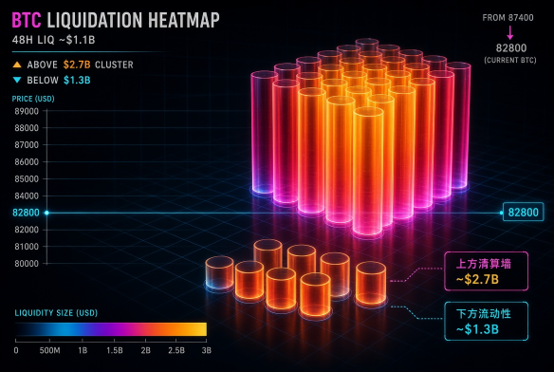Click the '48H LIQ ~$1.1B' subtitle
This screenshot has width=554, height=372.
point(53,40)
